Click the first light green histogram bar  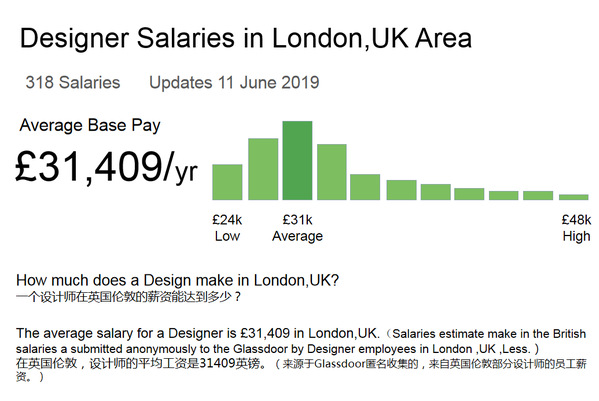tap(227, 182)
